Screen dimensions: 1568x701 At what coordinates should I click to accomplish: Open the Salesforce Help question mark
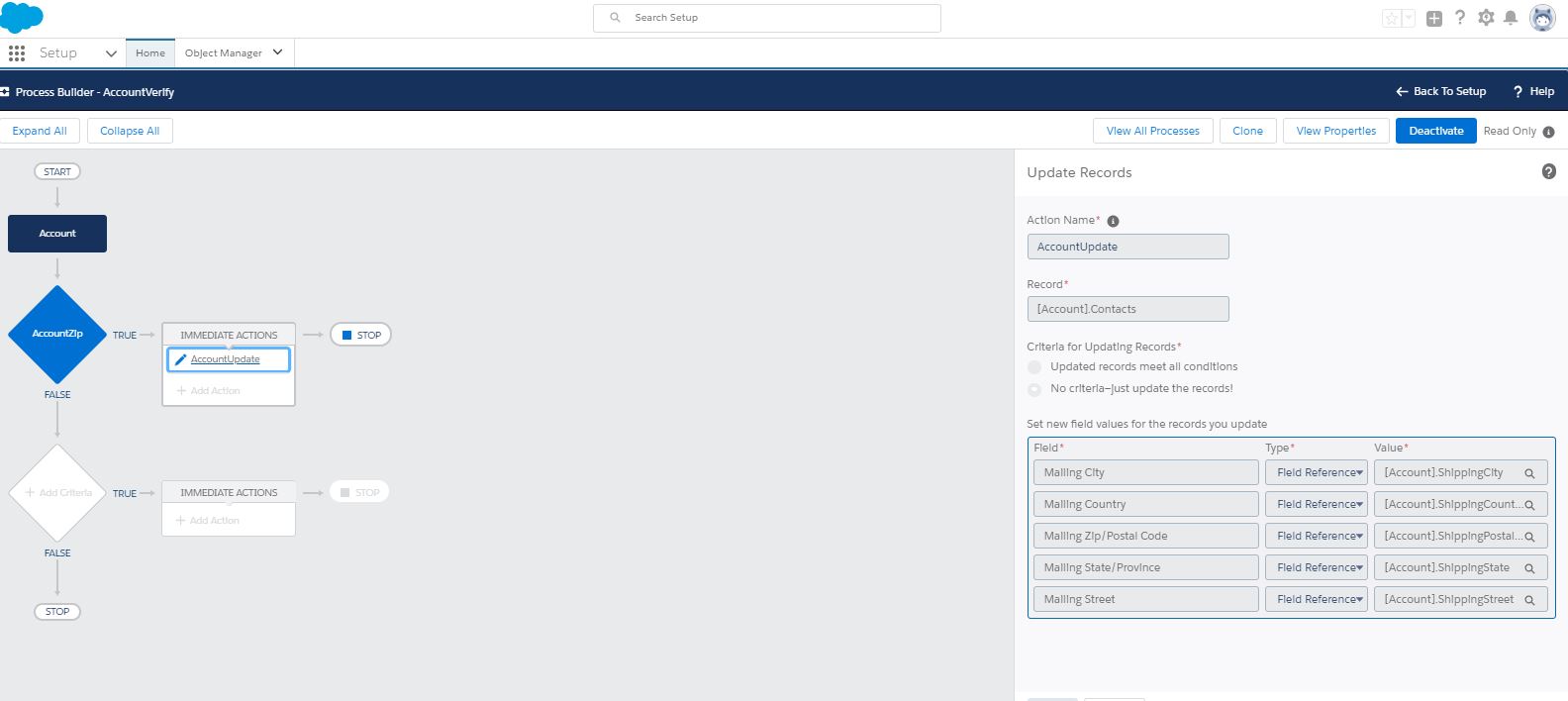[x=1460, y=17]
